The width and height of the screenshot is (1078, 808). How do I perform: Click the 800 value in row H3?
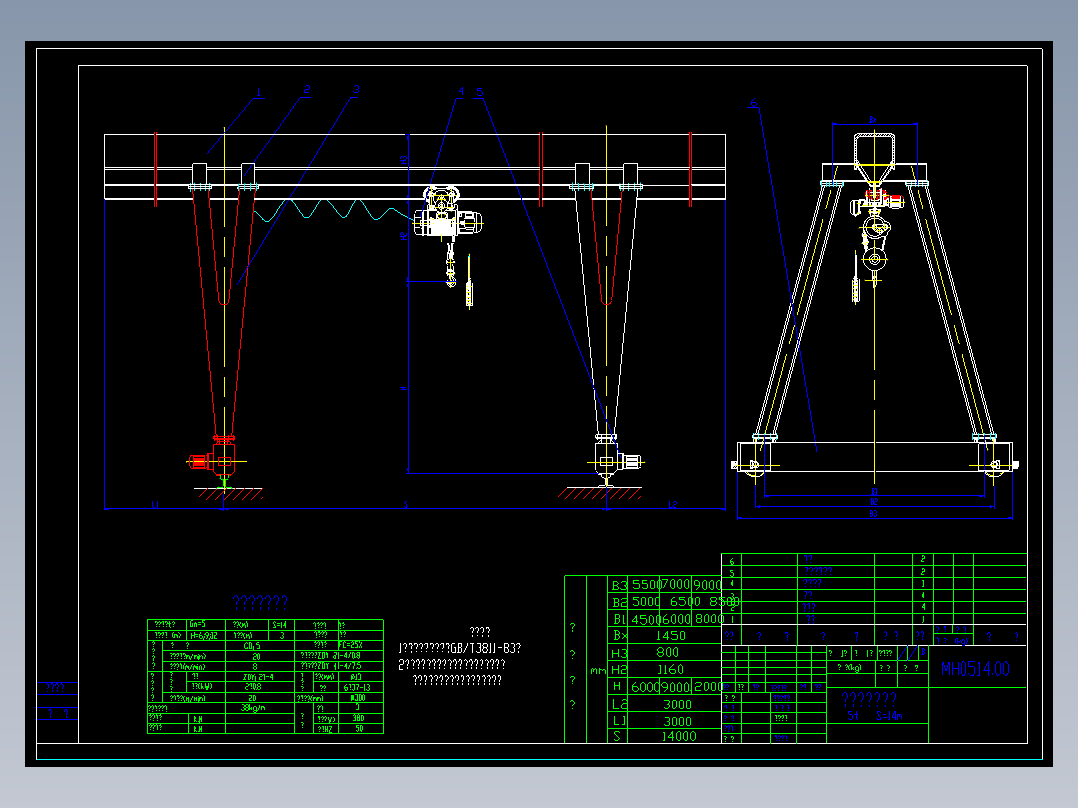pyautogui.click(x=667, y=652)
